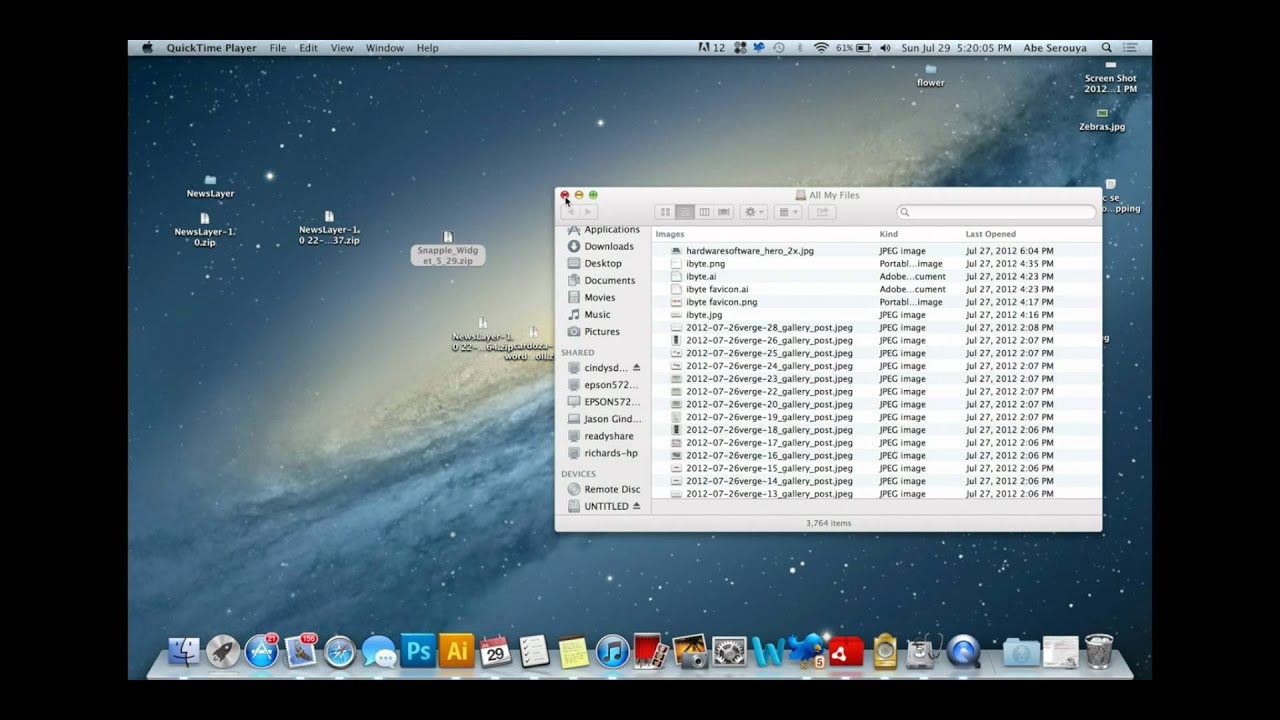Open the View menu

click(x=342, y=48)
